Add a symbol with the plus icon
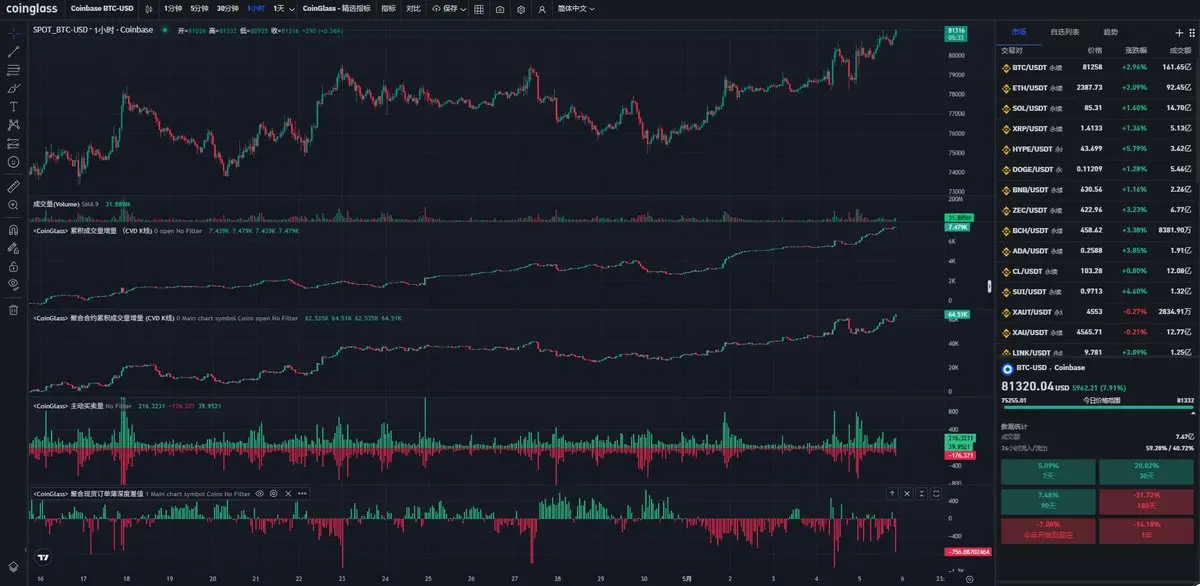 click(x=1178, y=32)
